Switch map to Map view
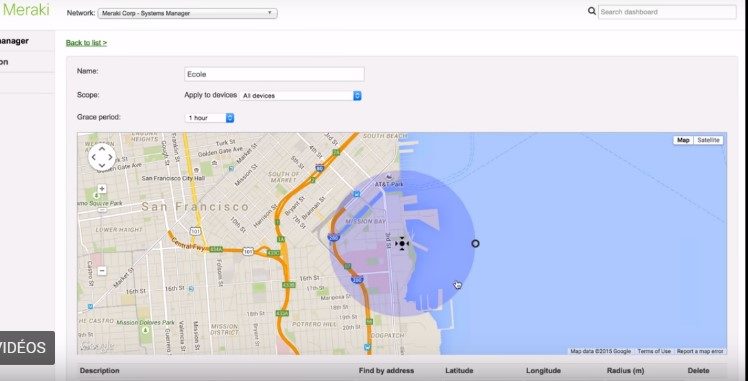This screenshot has height=381, width=748. [683, 140]
